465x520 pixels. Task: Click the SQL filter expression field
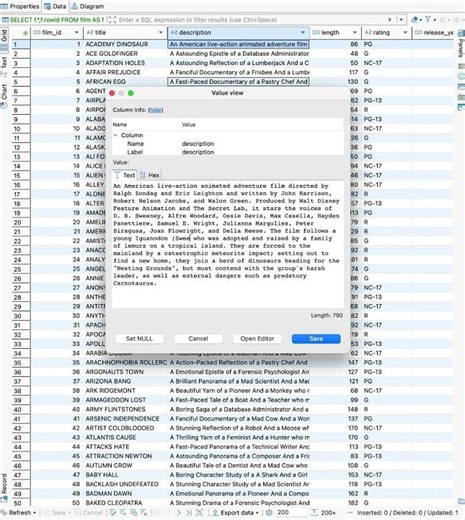coord(252,20)
